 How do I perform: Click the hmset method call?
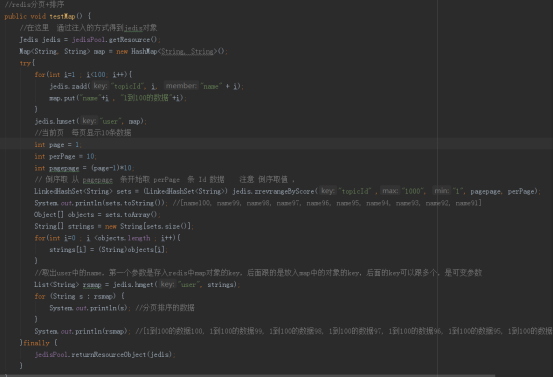tap(66, 121)
